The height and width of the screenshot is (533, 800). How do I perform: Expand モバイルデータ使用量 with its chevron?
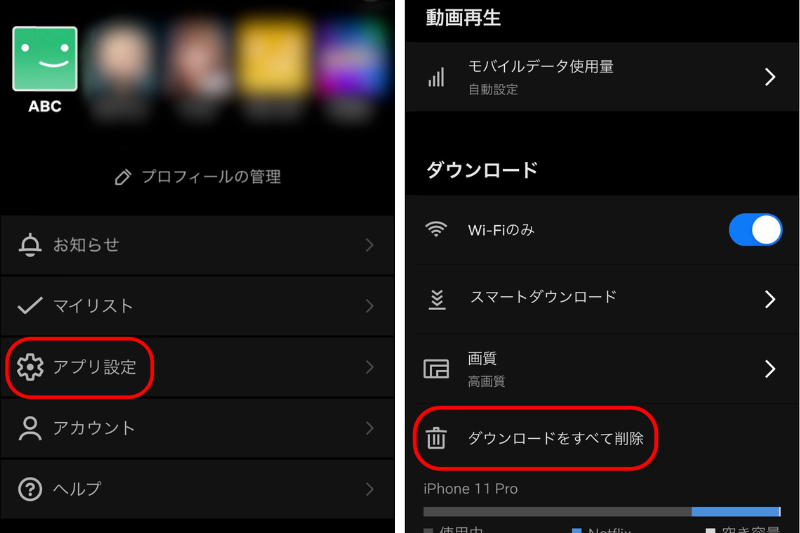point(770,77)
